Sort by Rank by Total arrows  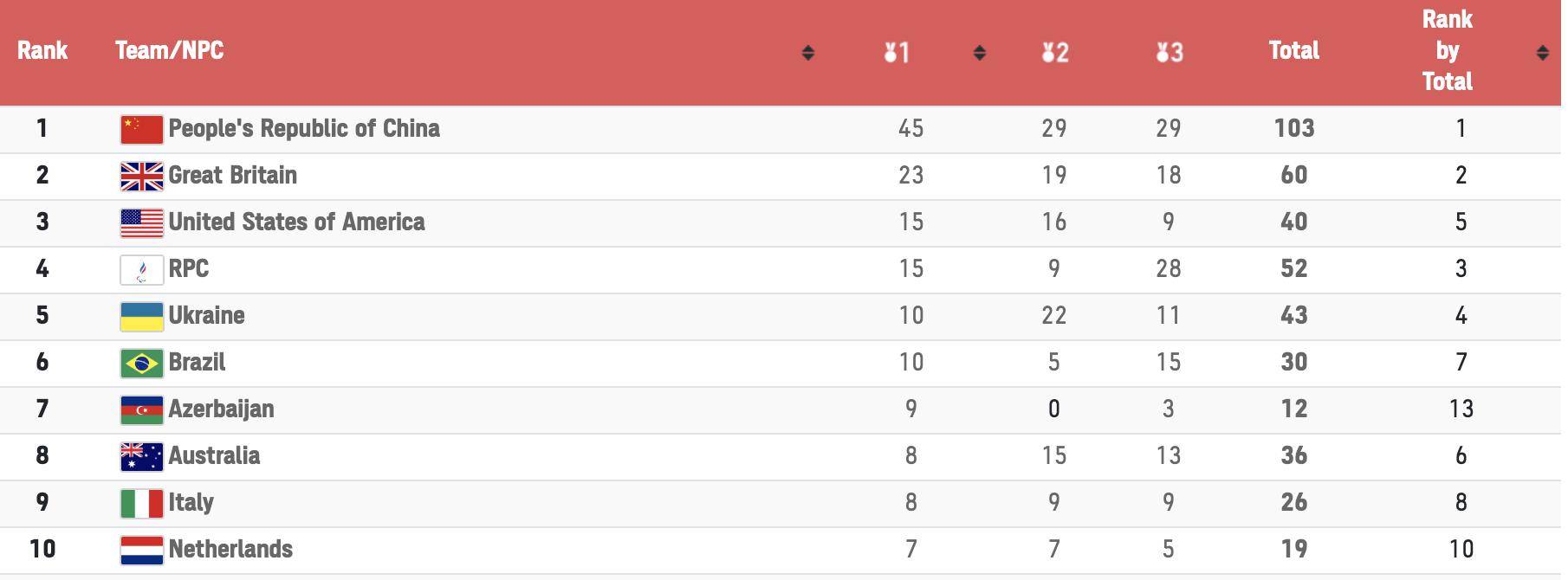(x=1542, y=53)
